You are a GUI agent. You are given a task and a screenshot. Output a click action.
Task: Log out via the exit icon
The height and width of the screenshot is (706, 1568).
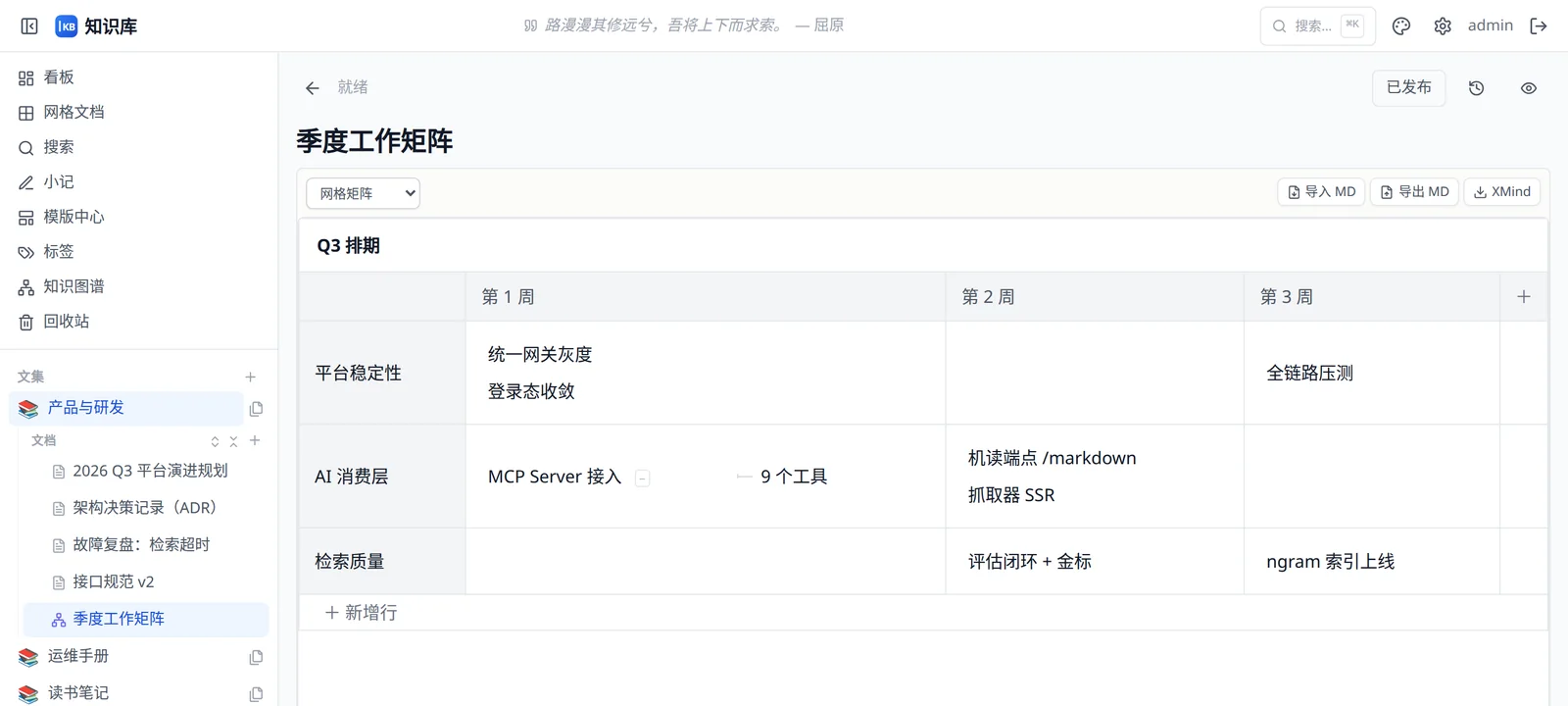click(x=1539, y=26)
